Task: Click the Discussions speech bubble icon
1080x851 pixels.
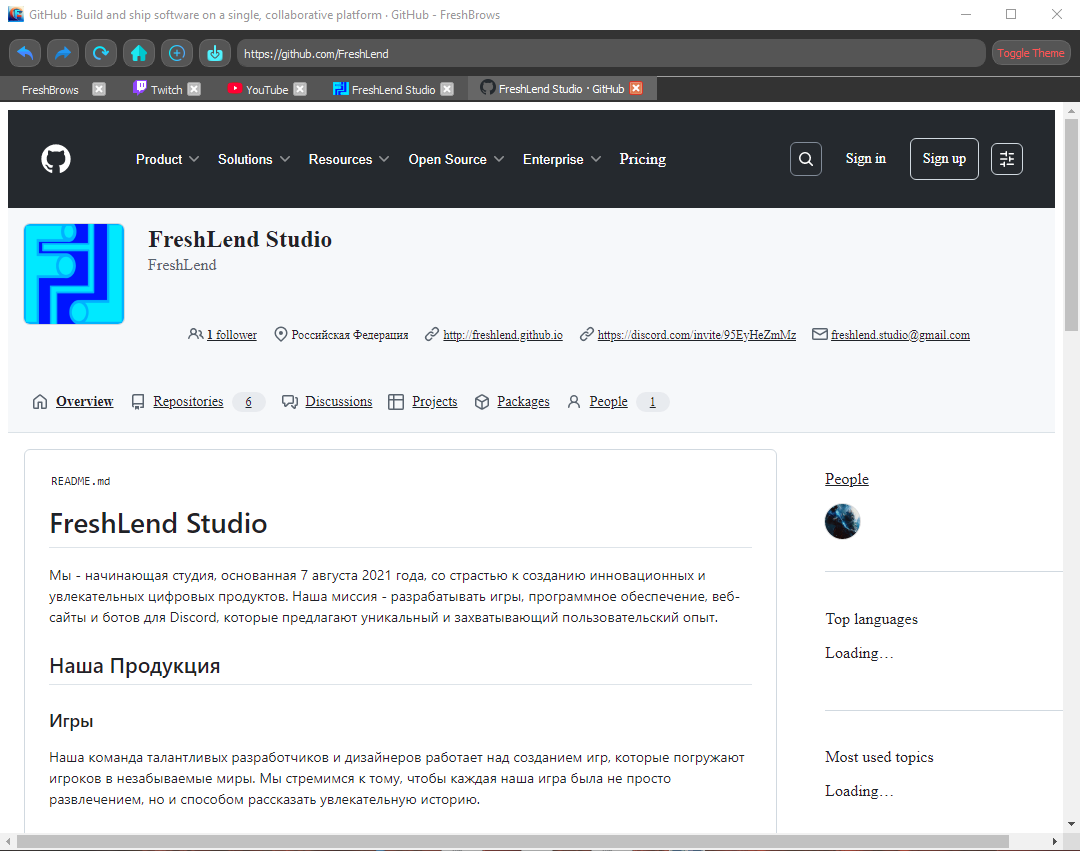Action: [290, 402]
